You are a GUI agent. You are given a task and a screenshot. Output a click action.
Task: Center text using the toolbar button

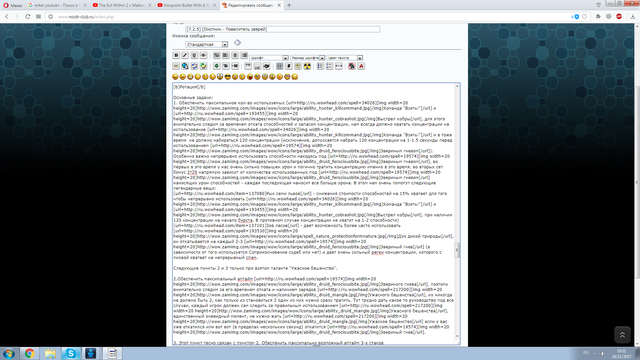[235, 55]
